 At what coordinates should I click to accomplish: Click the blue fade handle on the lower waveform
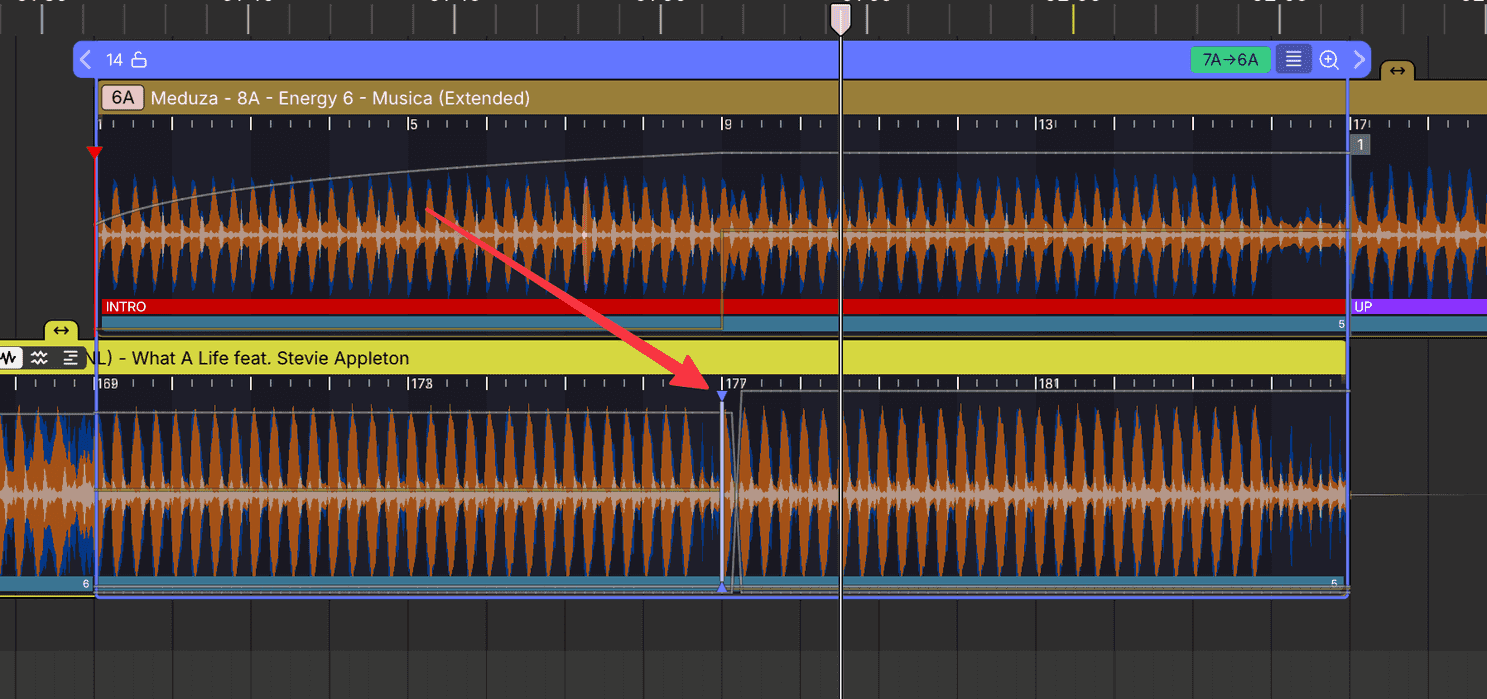coord(722,395)
